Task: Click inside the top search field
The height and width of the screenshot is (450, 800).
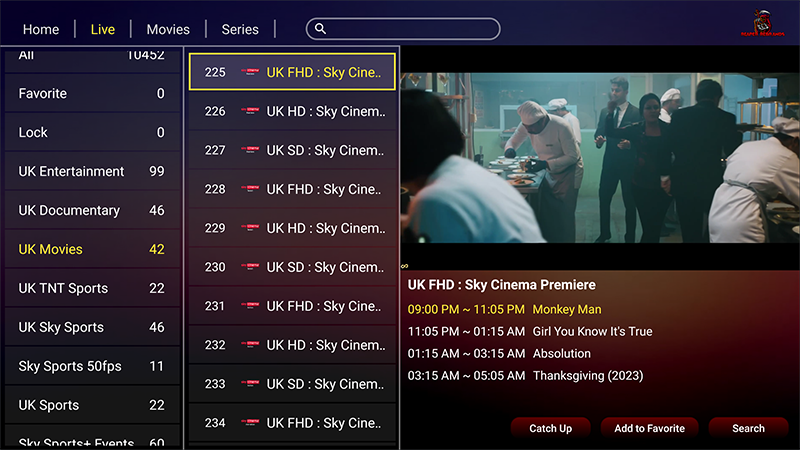Action: pos(410,29)
